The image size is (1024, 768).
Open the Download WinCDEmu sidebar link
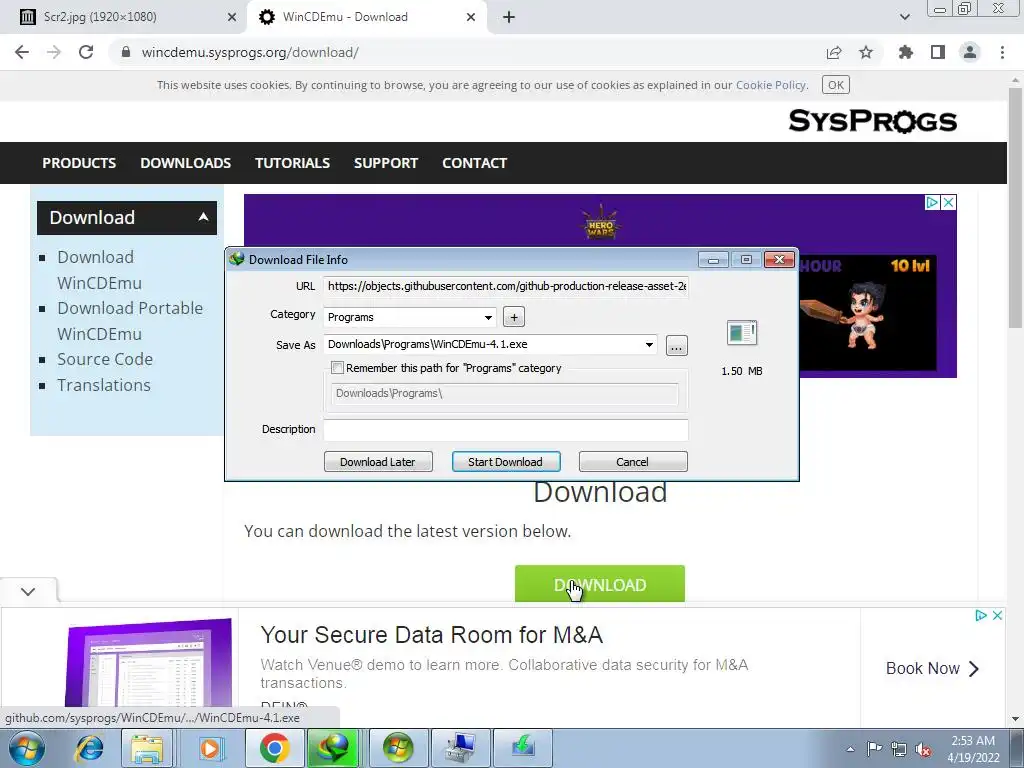pyautogui.click(x=99, y=270)
